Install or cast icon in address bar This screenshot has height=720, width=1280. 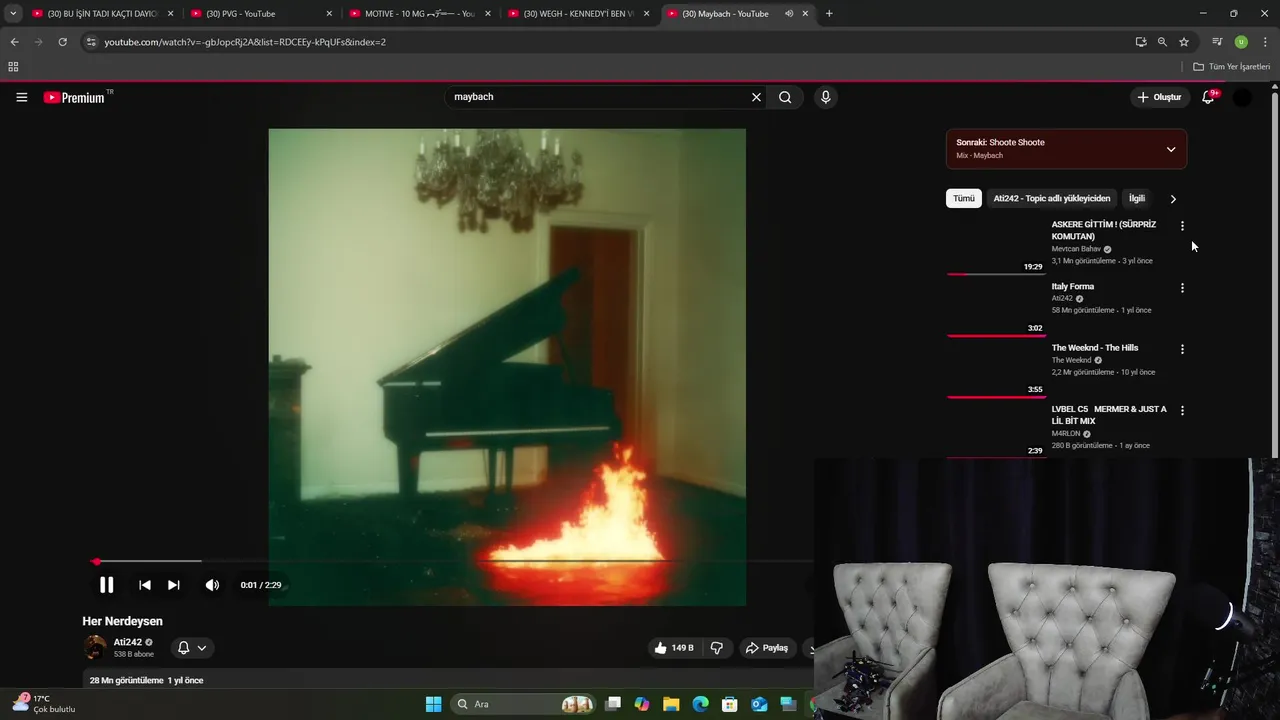pos(1141,42)
